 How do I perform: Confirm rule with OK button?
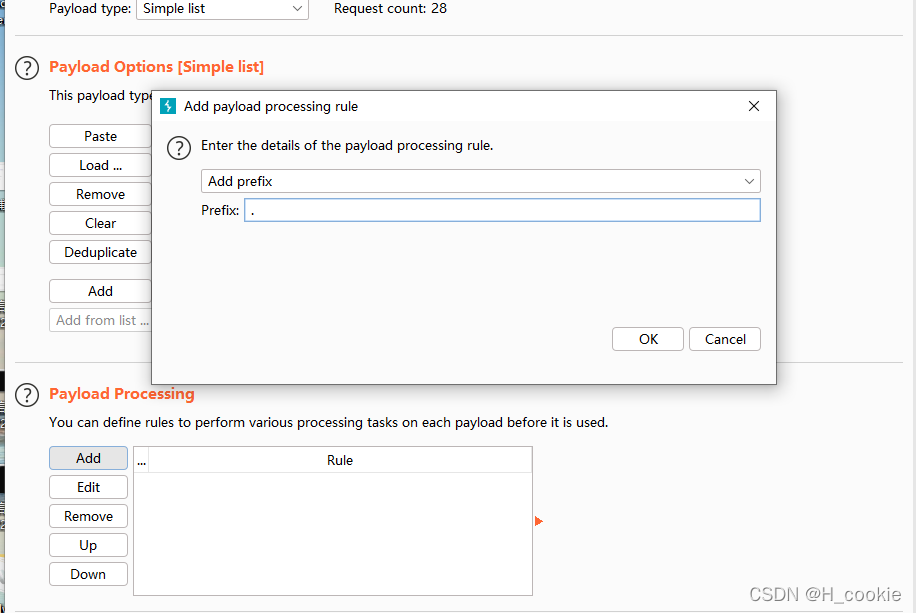[x=647, y=339]
